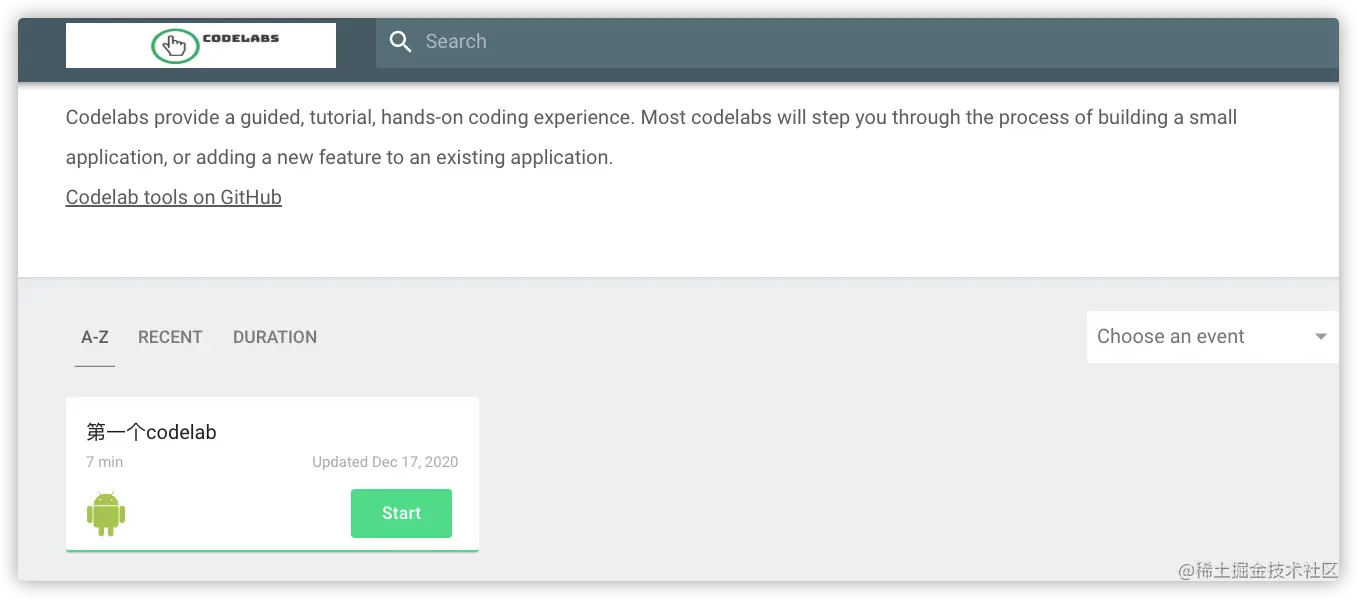The width and height of the screenshot is (1357, 599).
Task: Click the green line under the codelab card
Action: point(272,550)
